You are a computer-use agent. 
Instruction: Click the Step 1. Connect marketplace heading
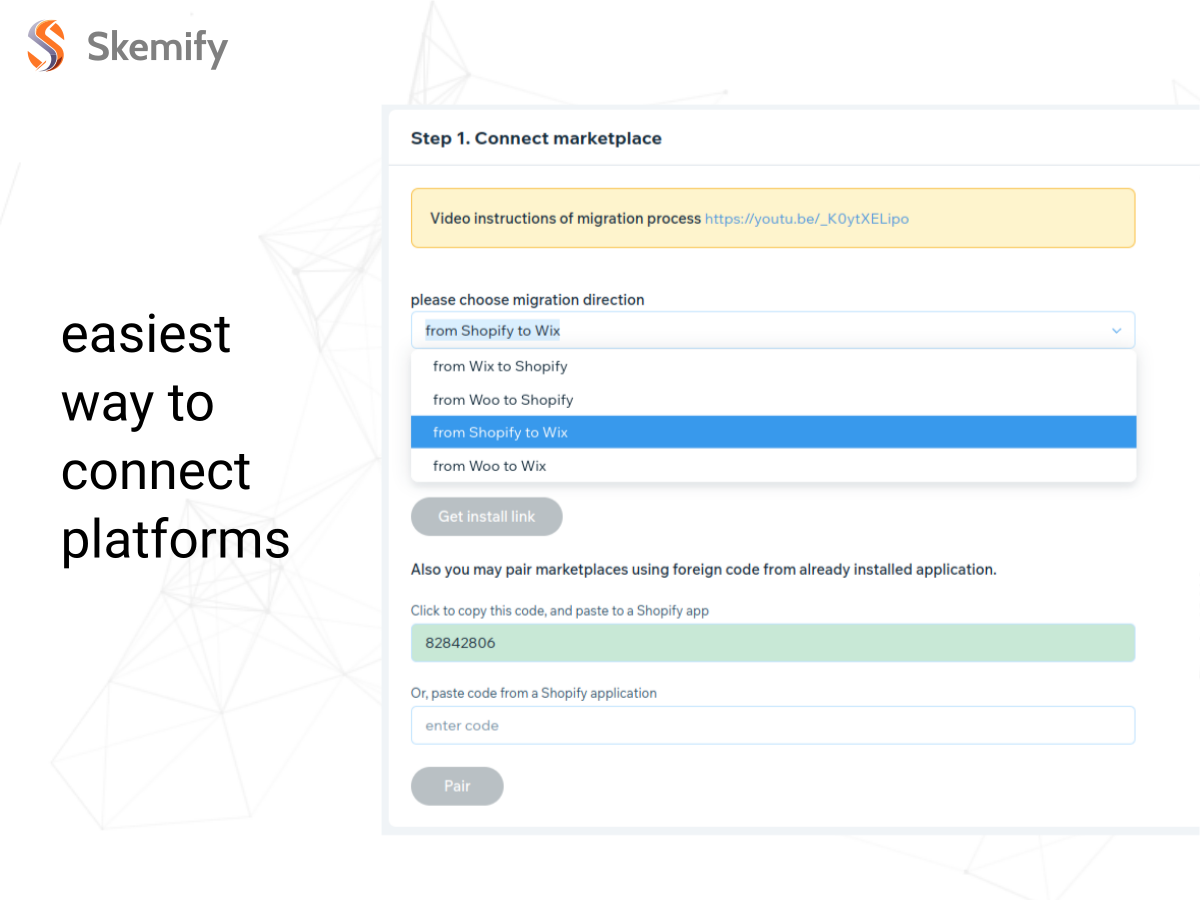point(536,138)
